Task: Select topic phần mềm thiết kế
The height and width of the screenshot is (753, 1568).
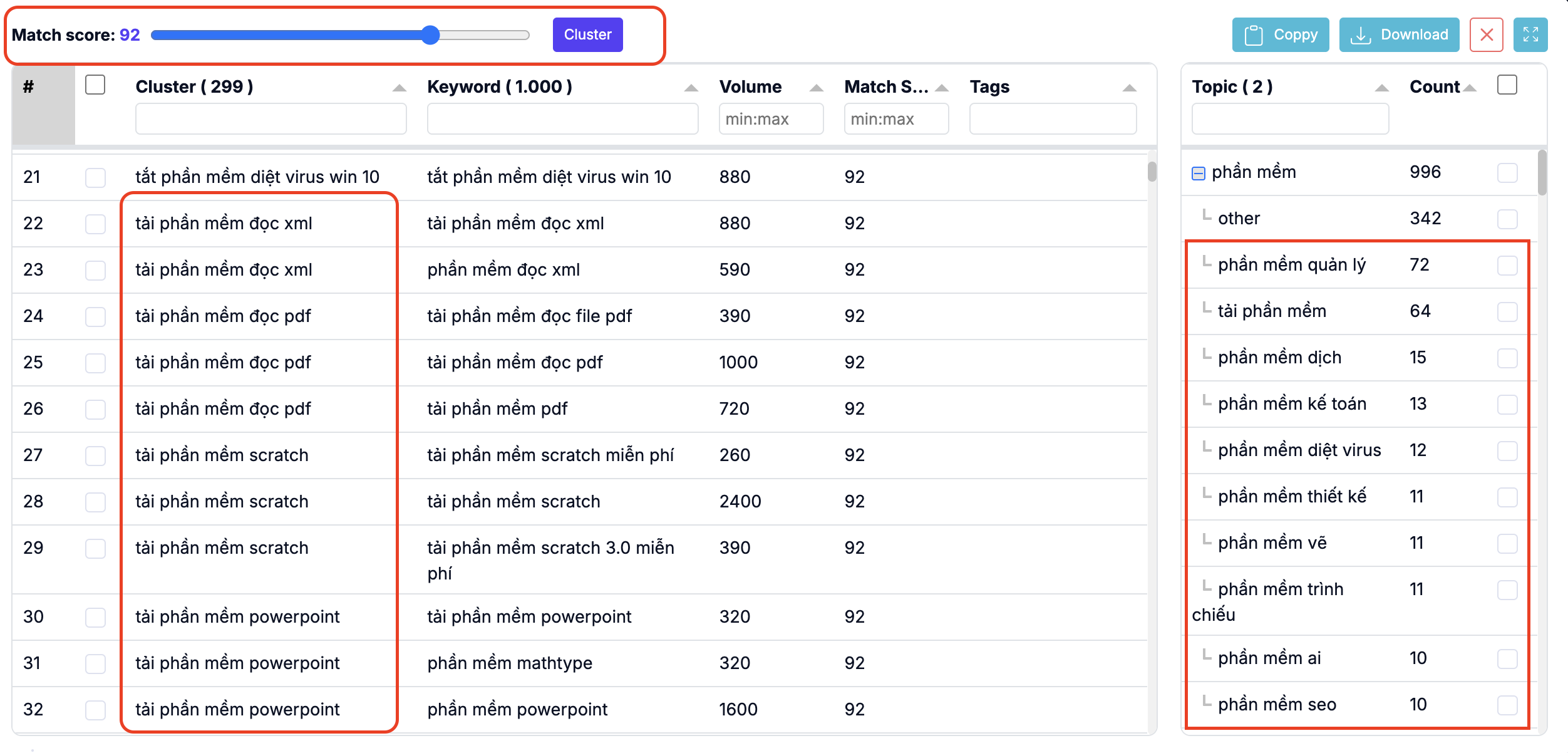Action: (x=1292, y=496)
